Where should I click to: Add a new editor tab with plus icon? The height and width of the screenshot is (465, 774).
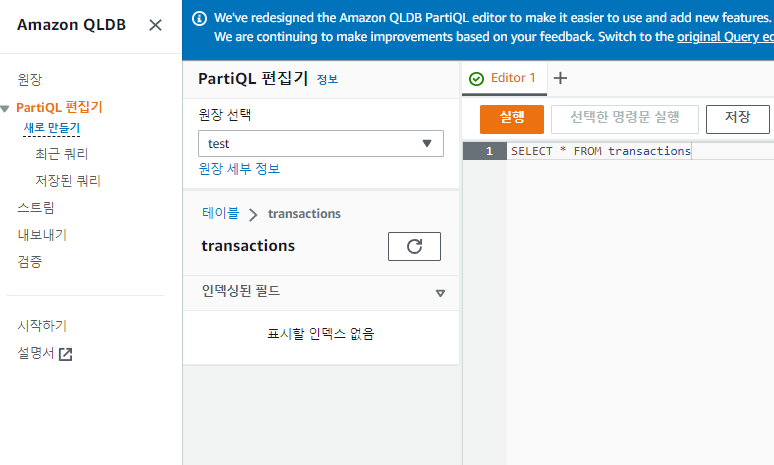560,78
